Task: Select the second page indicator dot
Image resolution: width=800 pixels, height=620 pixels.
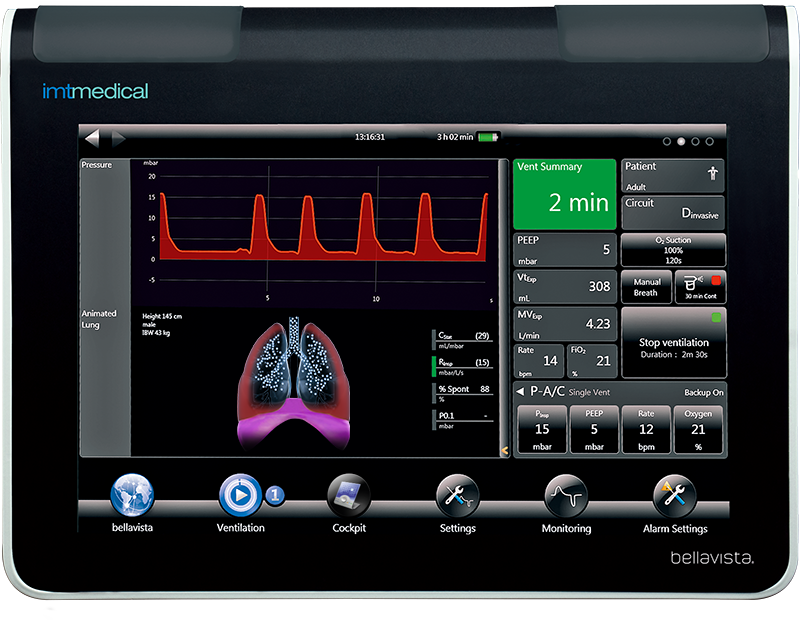Action: coord(681,142)
